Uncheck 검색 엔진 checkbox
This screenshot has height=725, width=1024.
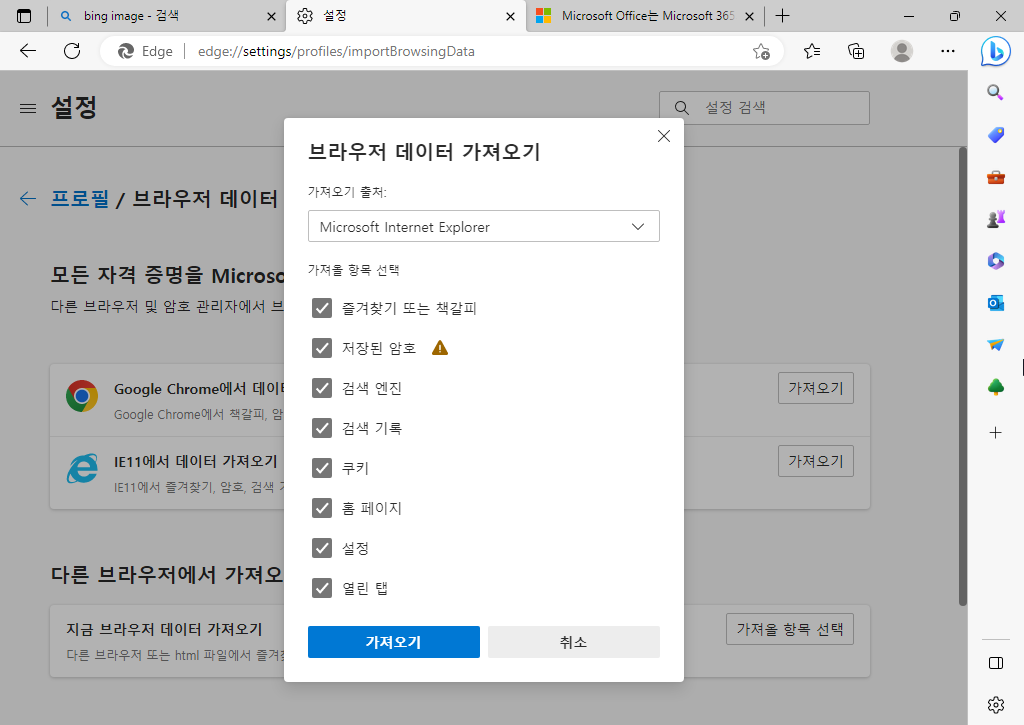pyautogui.click(x=322, y=388)
